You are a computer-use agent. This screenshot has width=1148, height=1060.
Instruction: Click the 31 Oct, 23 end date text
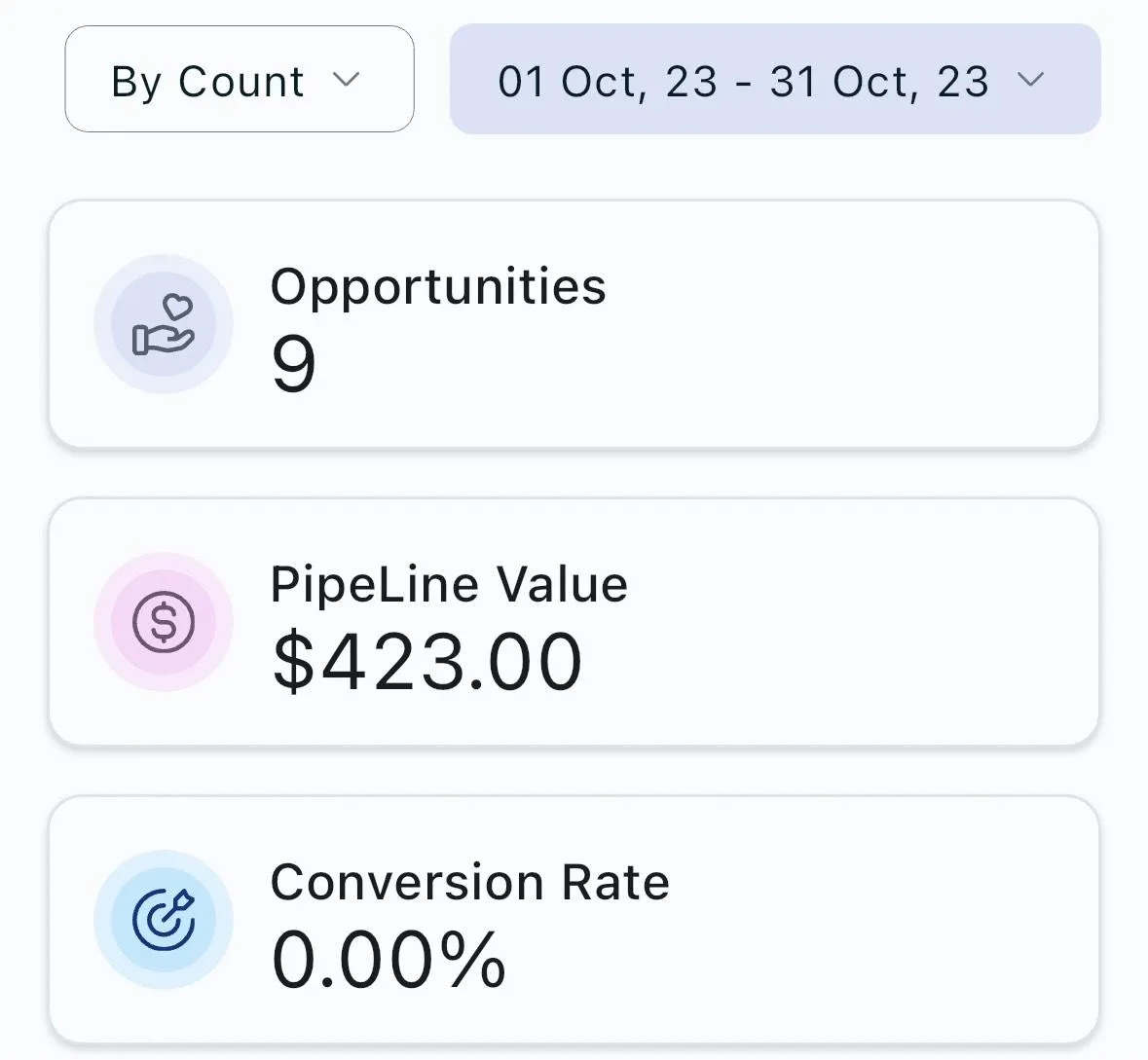point(879,82)
